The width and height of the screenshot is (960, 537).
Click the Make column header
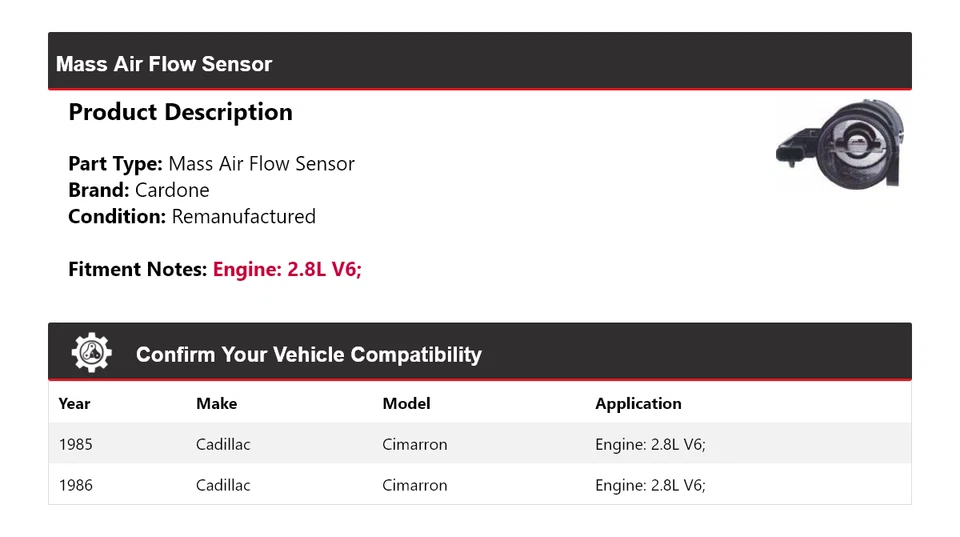[216, 404]
